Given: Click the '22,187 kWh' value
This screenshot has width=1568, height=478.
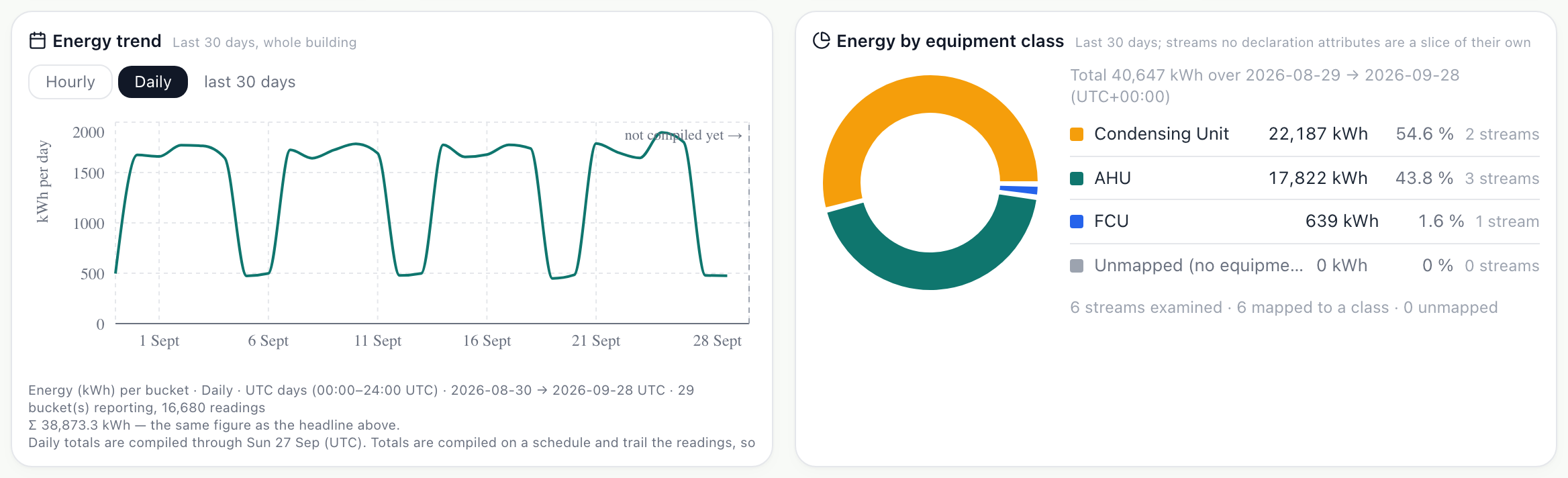Looking at the screenshot, I should point(1318,134).
